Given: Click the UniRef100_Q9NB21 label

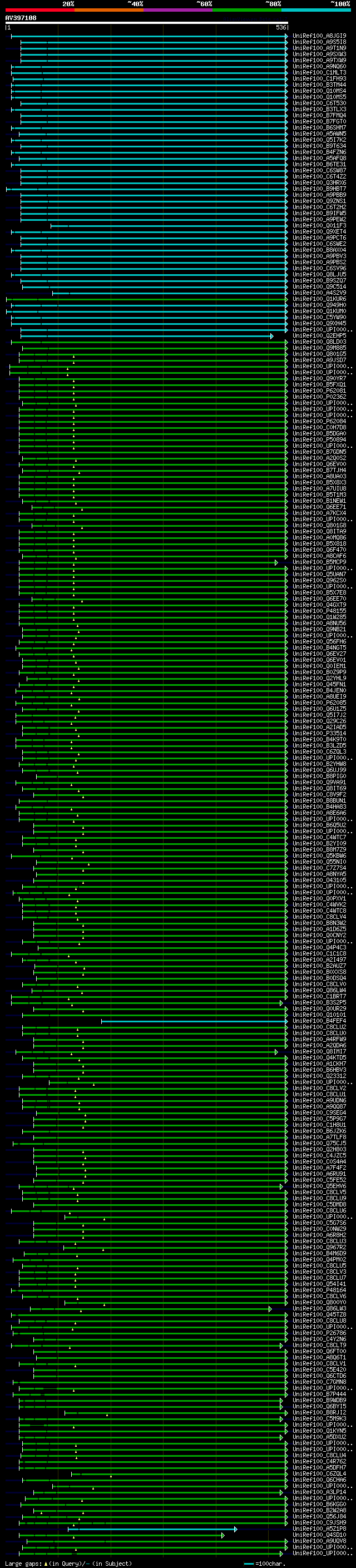Looking at the screenshot, I should (319, 629).
